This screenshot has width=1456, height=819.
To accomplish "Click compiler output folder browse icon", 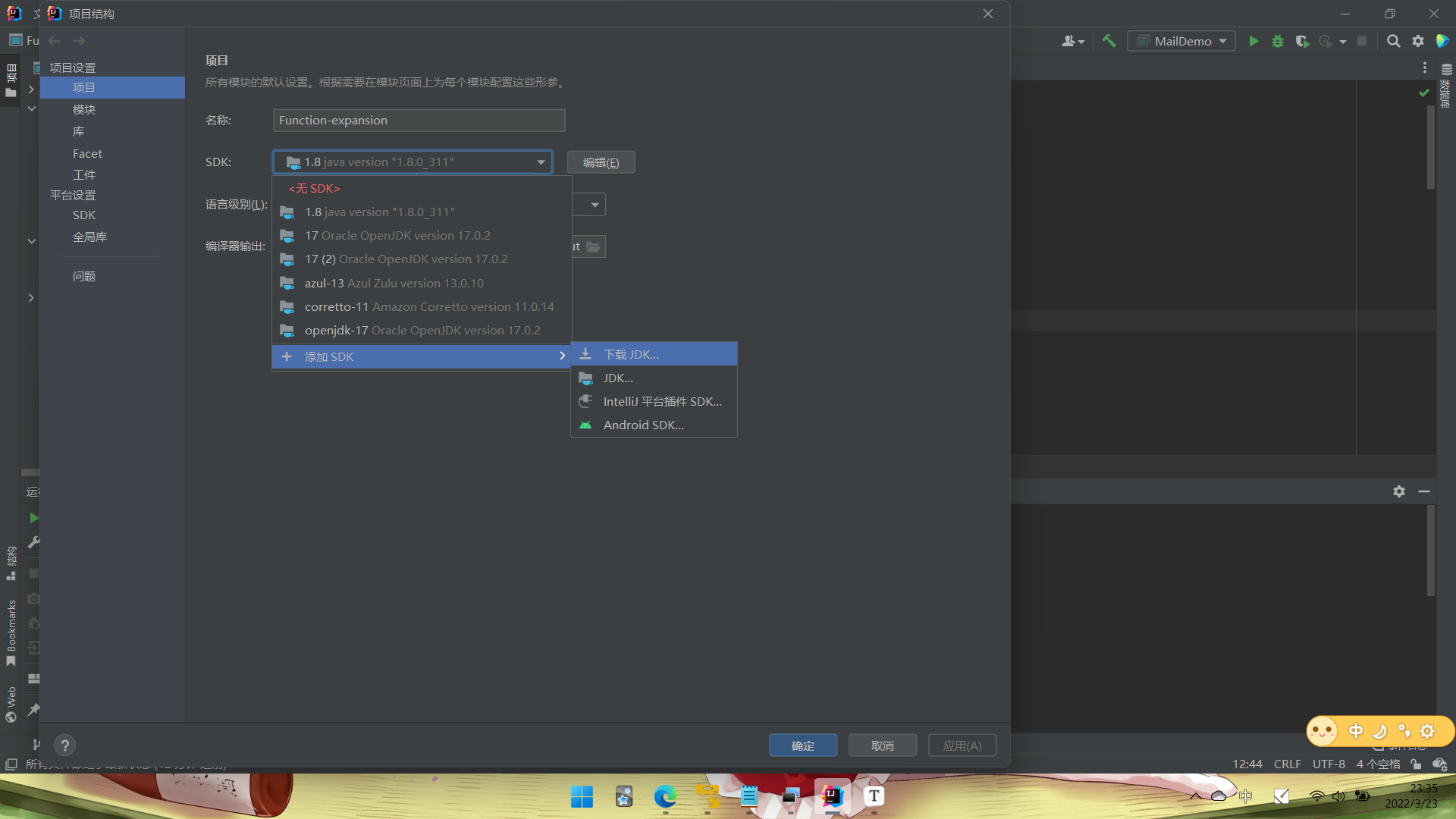I will tap(594, 246).
